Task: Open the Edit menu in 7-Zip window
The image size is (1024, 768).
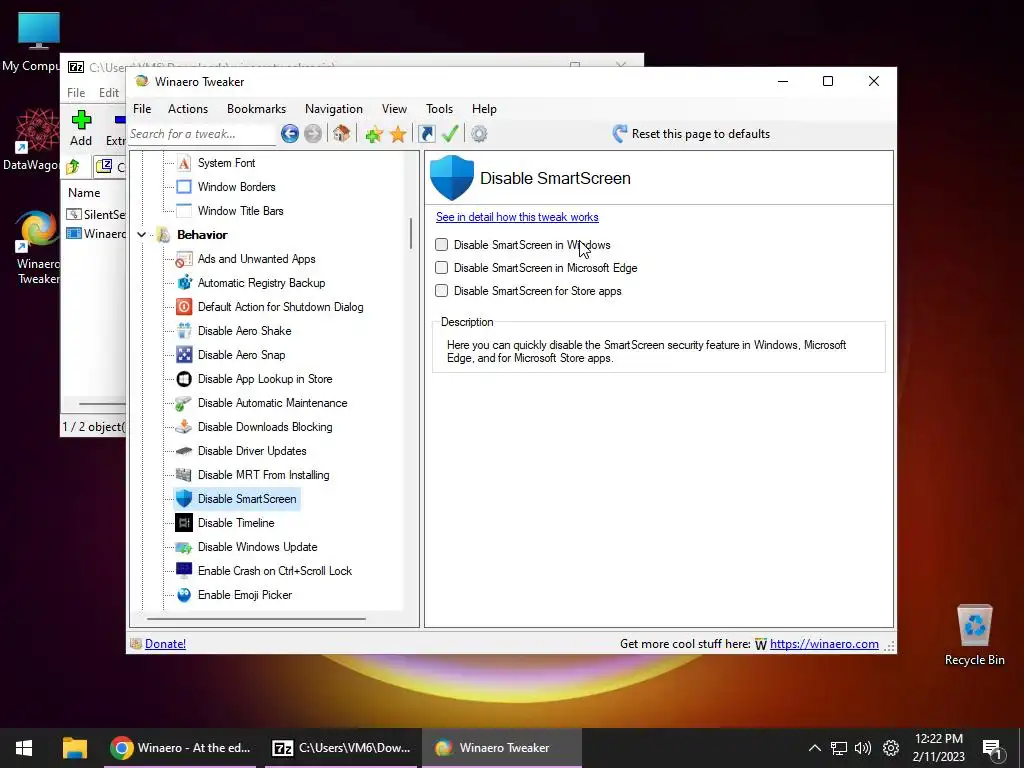Action: [108, 93]
